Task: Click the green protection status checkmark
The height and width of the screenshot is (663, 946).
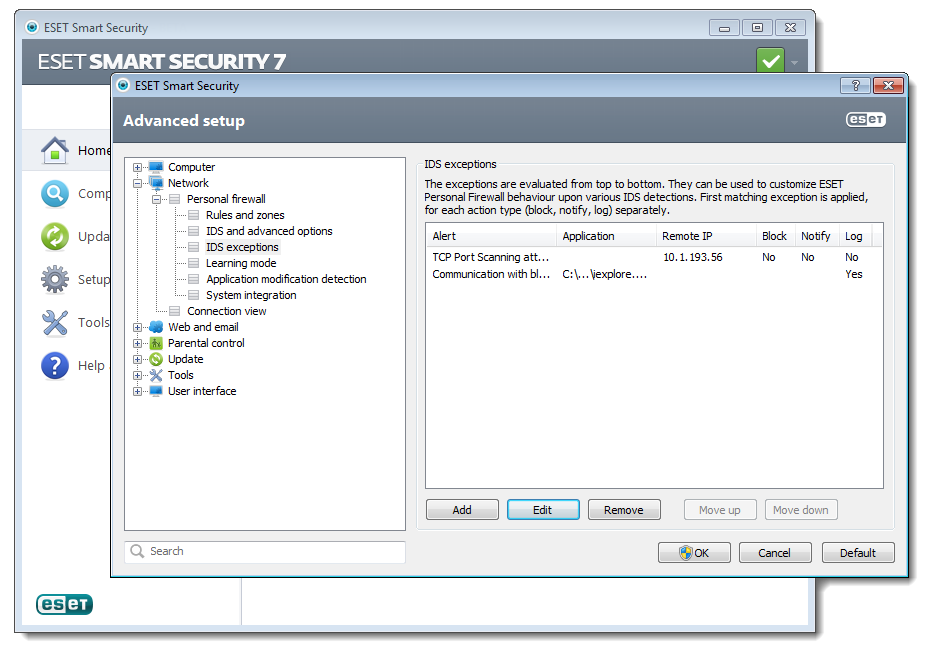Action: [770, 62]
